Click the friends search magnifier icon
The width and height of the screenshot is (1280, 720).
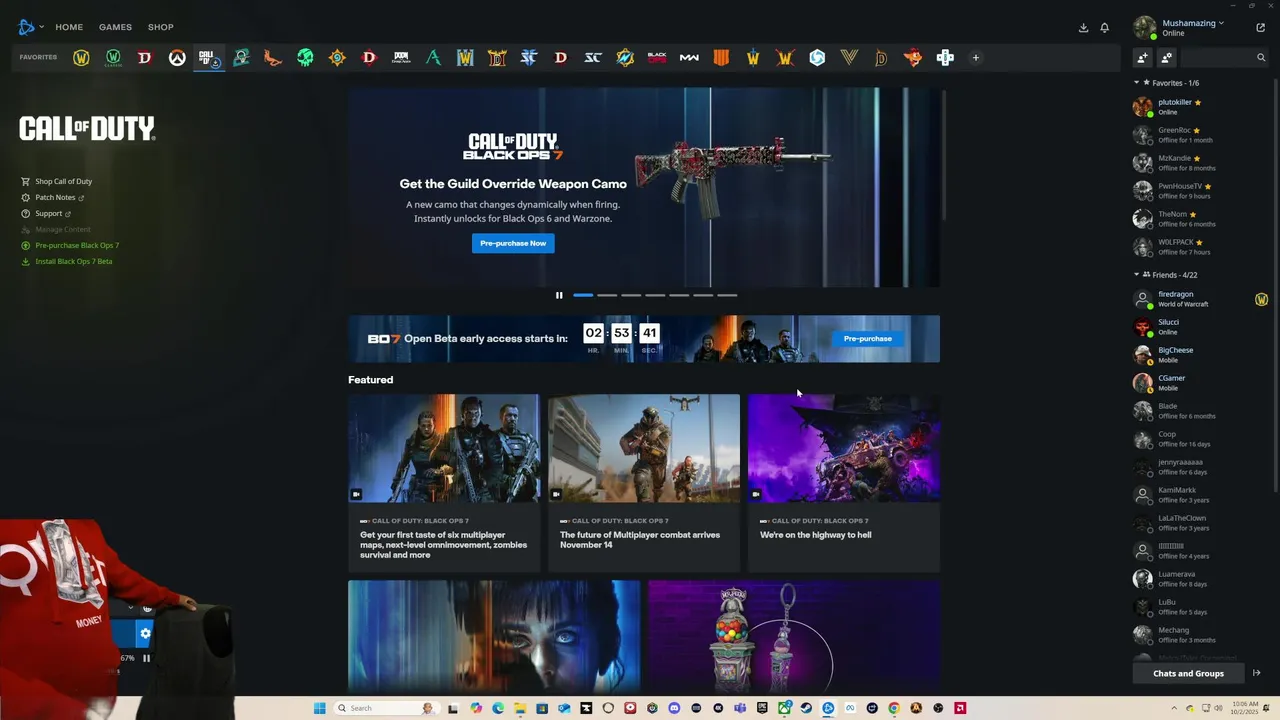[1261, 58]
